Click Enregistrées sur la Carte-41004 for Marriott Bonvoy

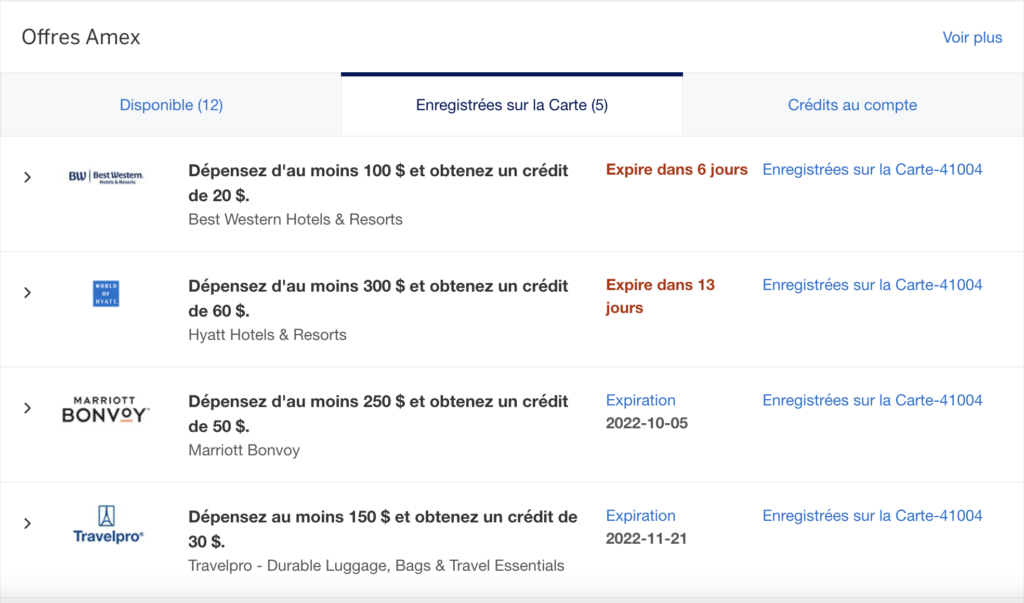[x=872, y=400]
